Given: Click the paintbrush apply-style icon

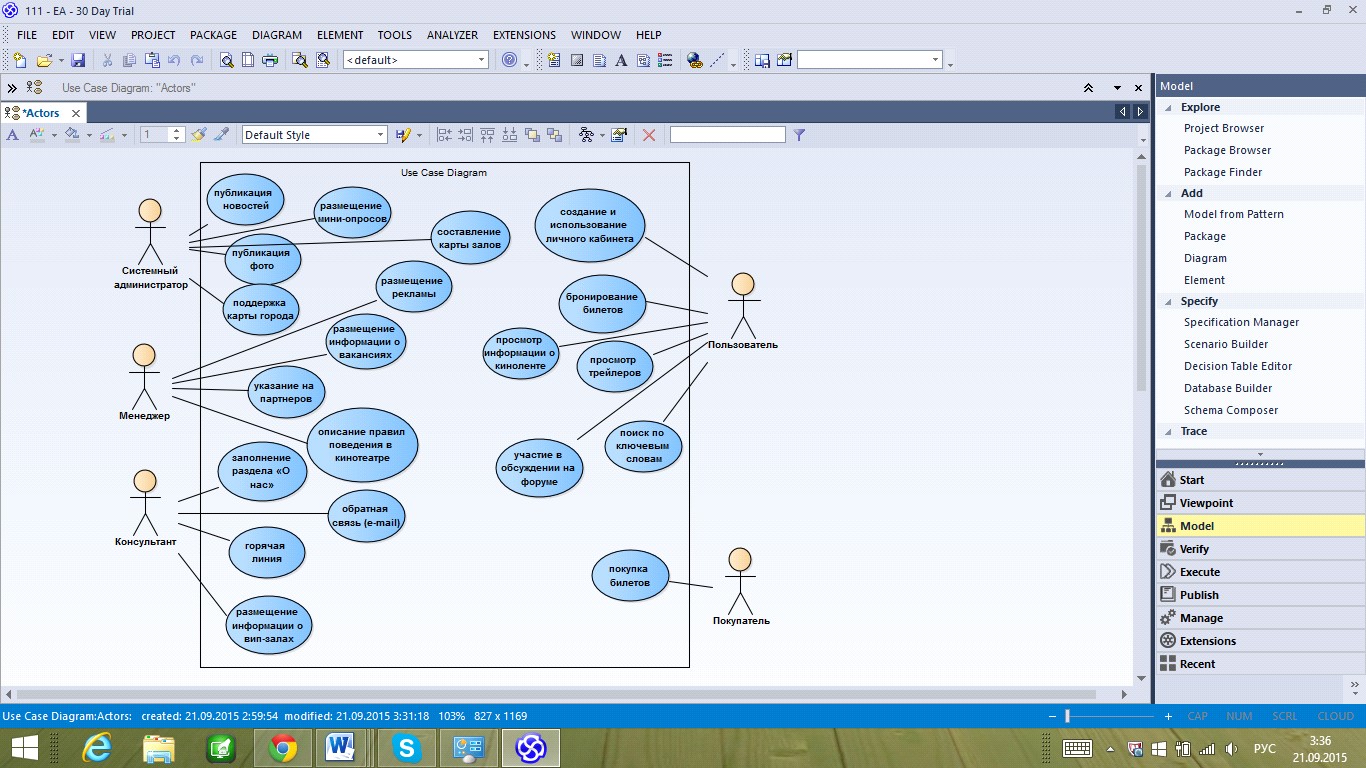Looking at the screenshot, I should pyautogui.click(x=199, y=135).
